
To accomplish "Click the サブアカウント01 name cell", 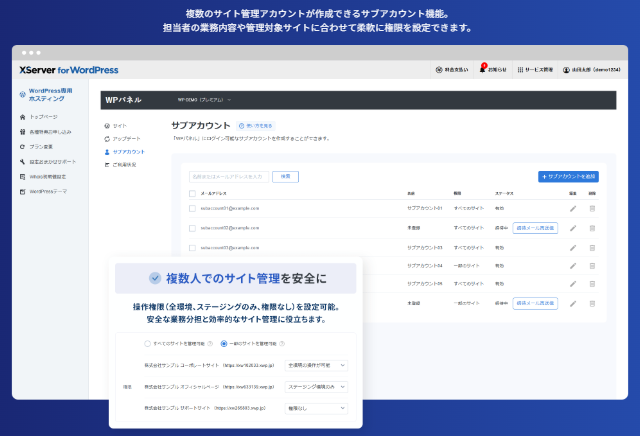I will pyautogui.click(x=425, y=208).
